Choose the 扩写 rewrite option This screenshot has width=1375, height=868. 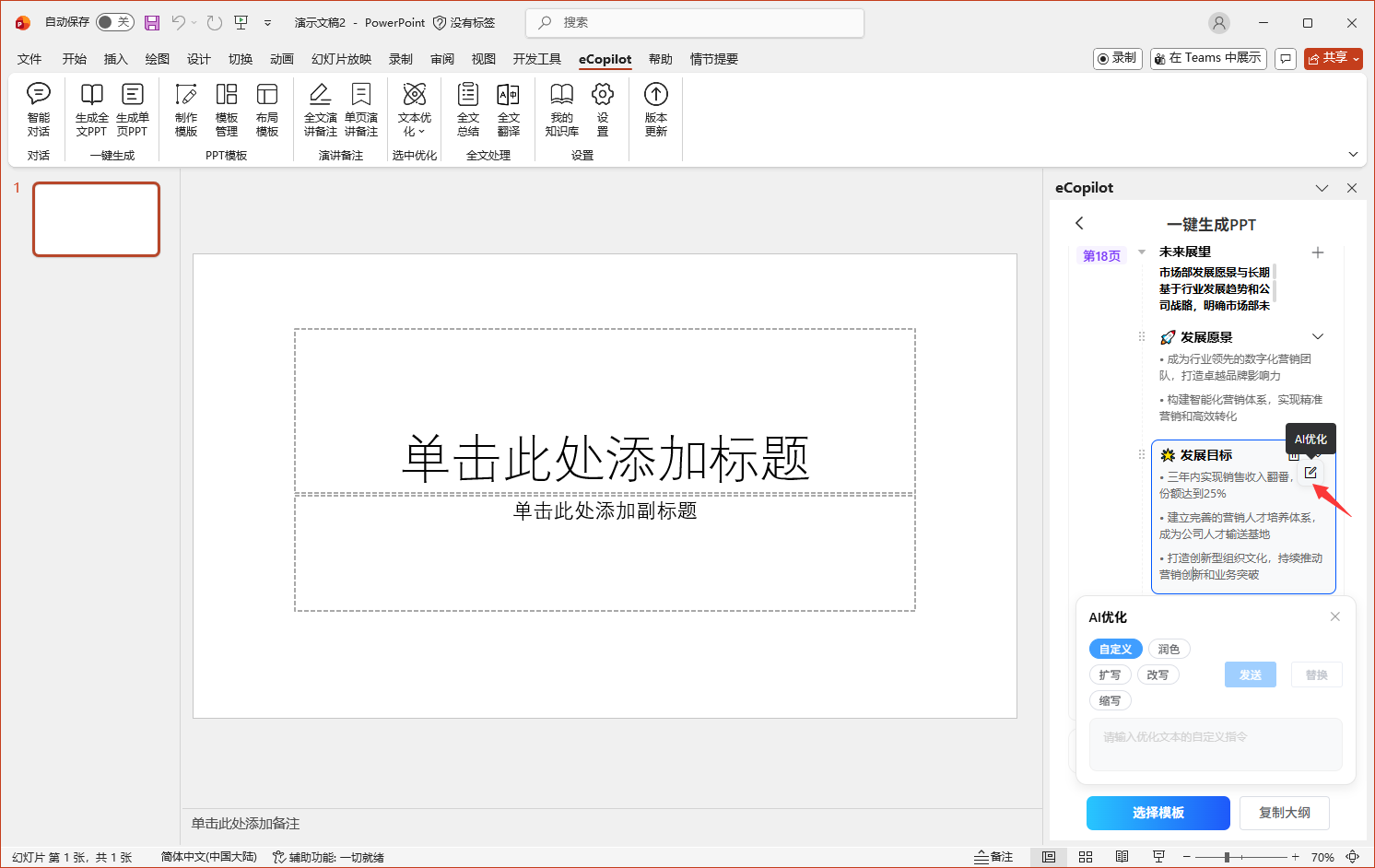point(1111,674)
